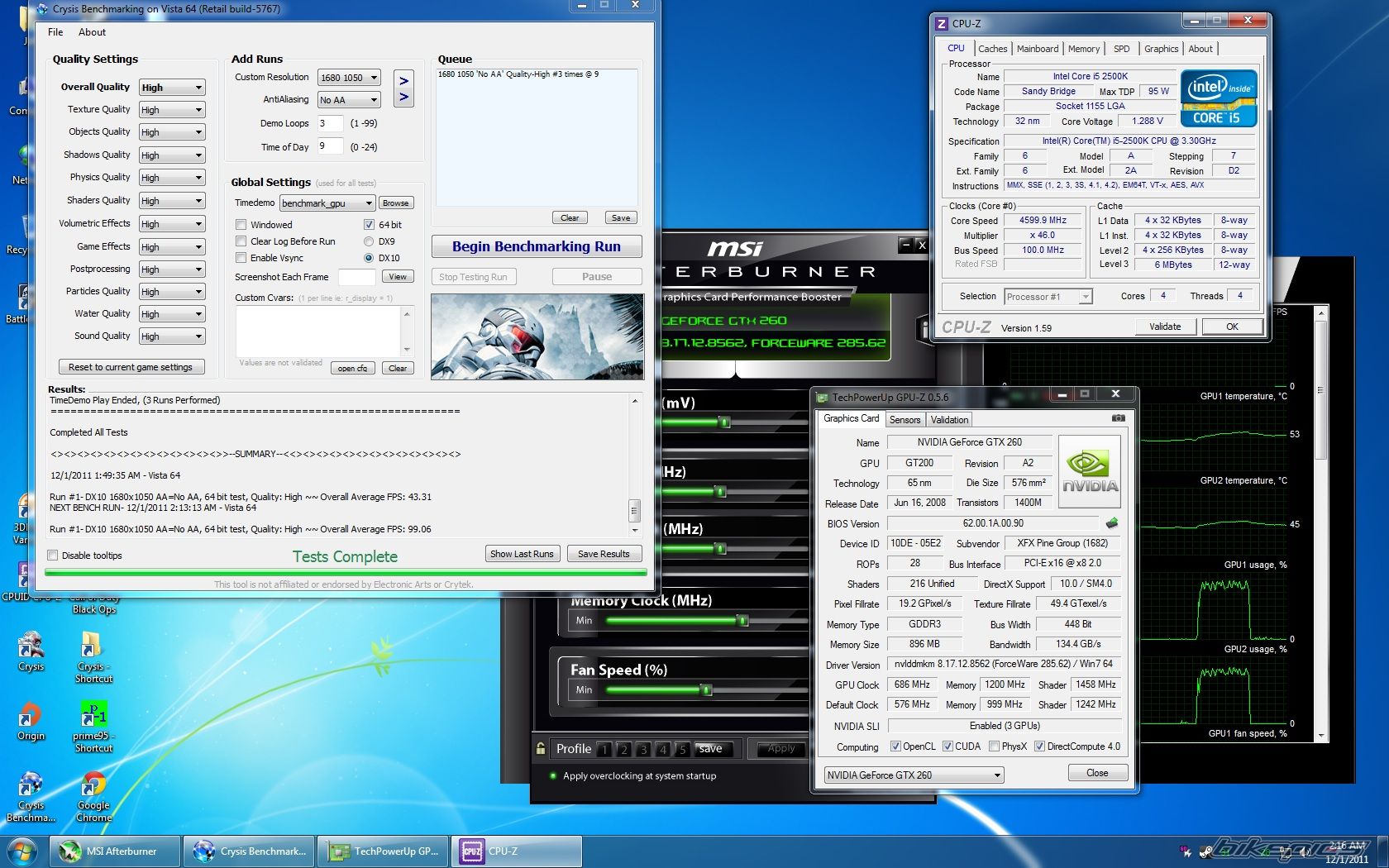Screen dimensions: 1389x868
Task: Switch to MSI Afterburner in the taskbar
Action: (115, 851)
